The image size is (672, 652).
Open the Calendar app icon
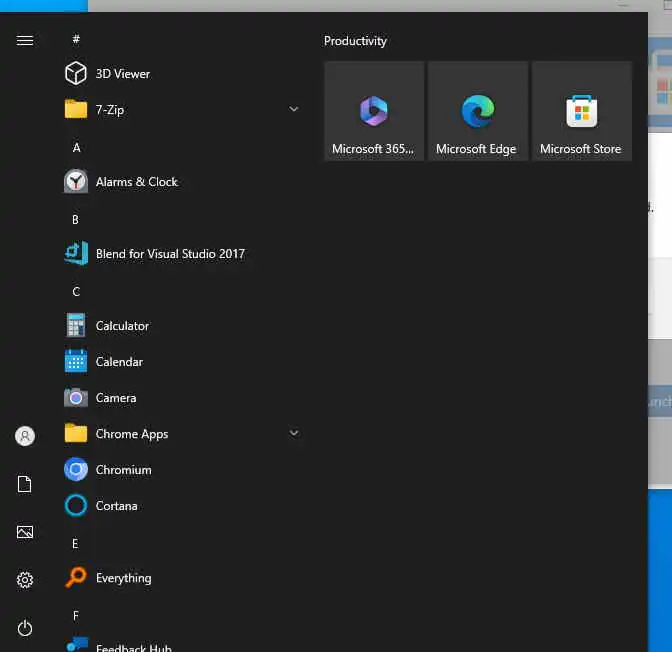(76, 361)
